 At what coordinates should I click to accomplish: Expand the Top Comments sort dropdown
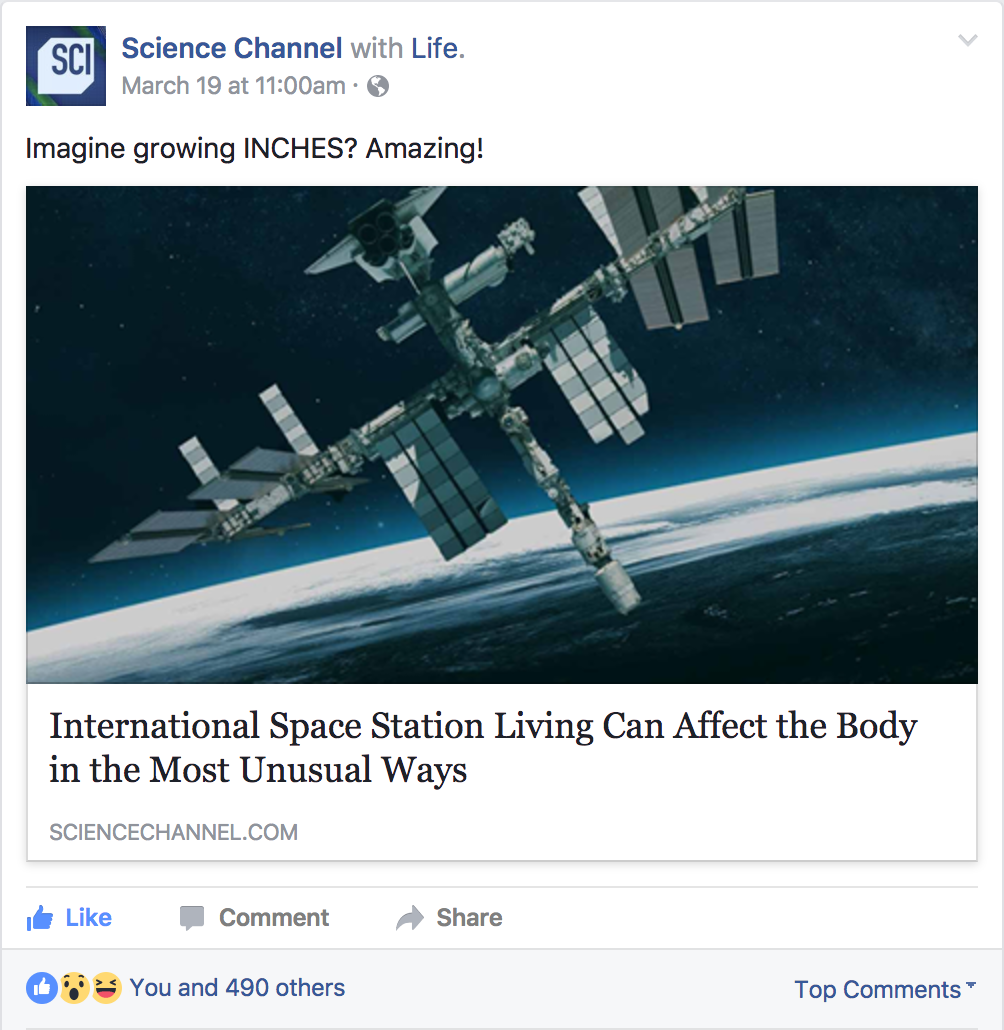(x=885, y=989)
